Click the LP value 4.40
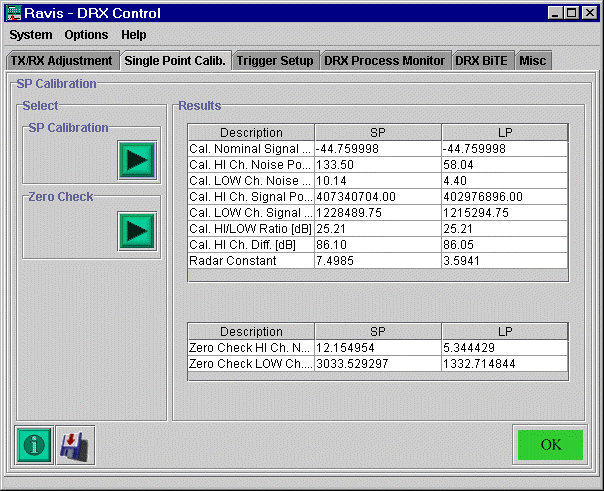Screen dimensions: 604x491 click(505, 181)
